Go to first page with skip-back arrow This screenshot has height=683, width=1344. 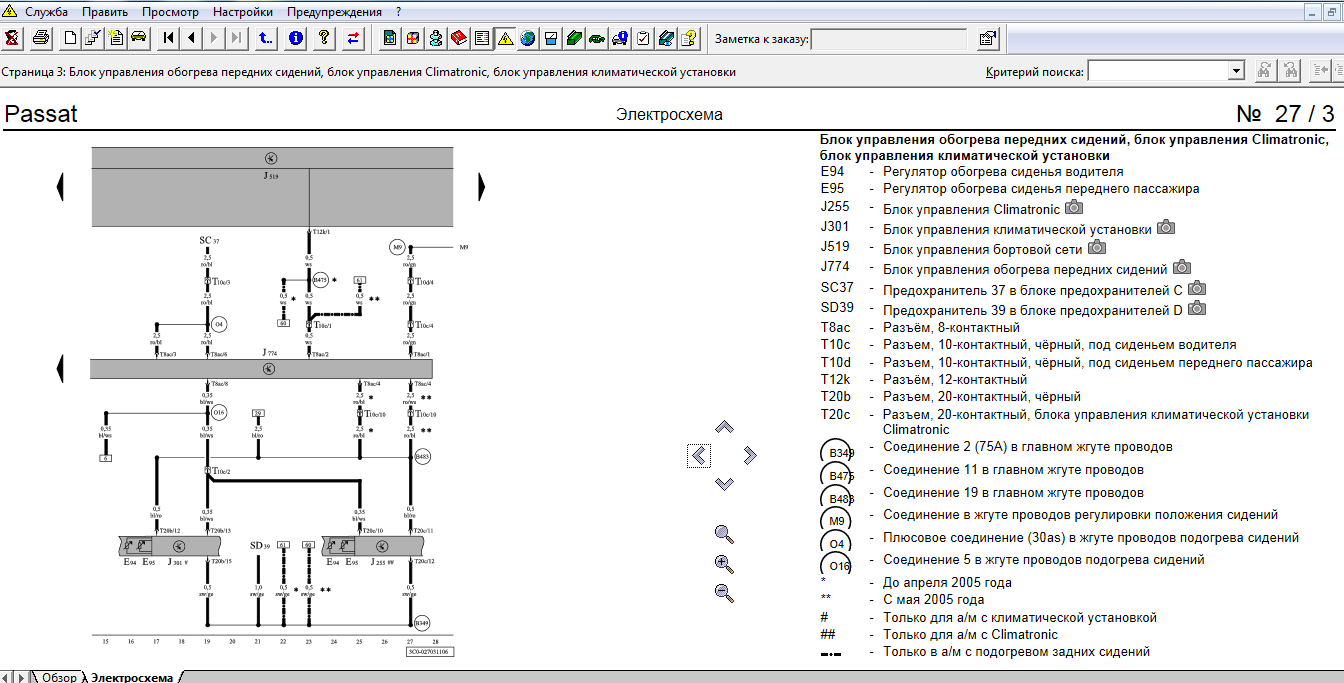coord(169,39)
